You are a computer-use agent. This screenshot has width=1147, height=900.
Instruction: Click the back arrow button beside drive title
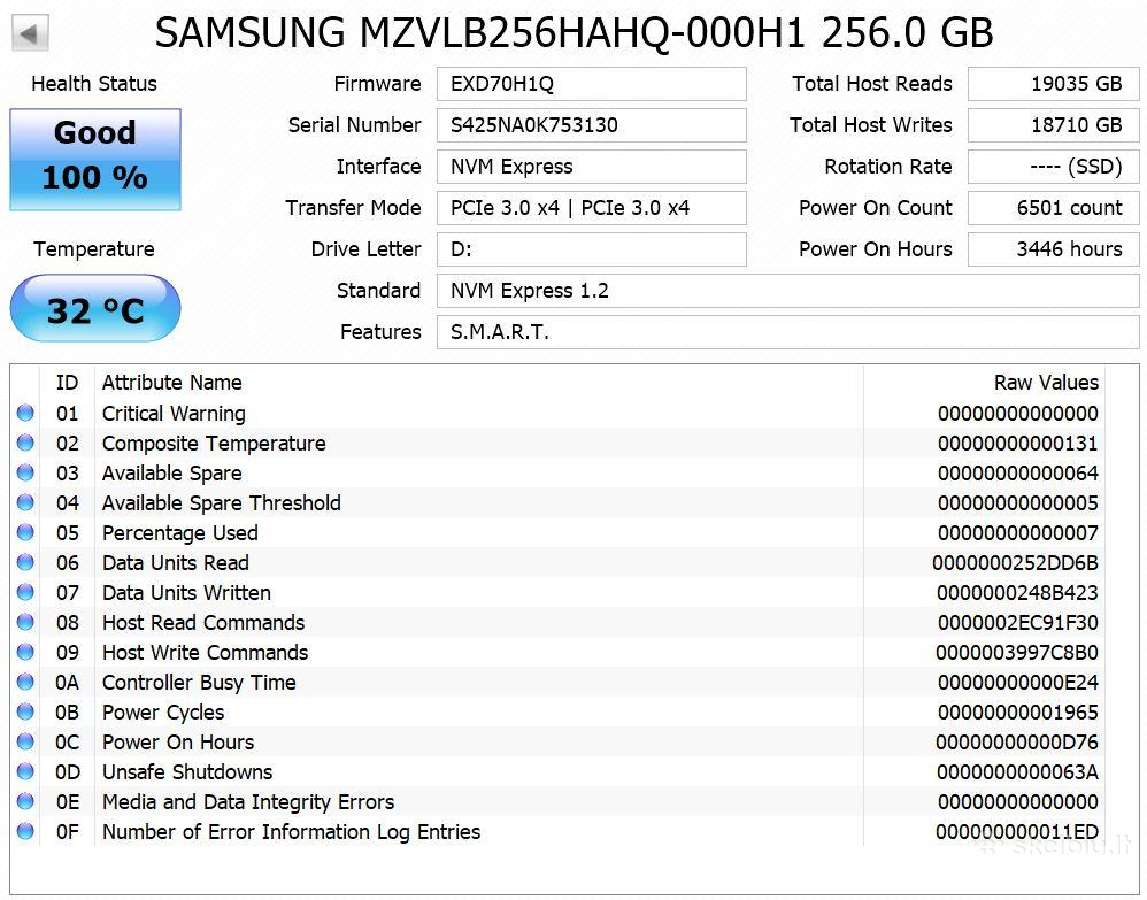coord(30,34)
